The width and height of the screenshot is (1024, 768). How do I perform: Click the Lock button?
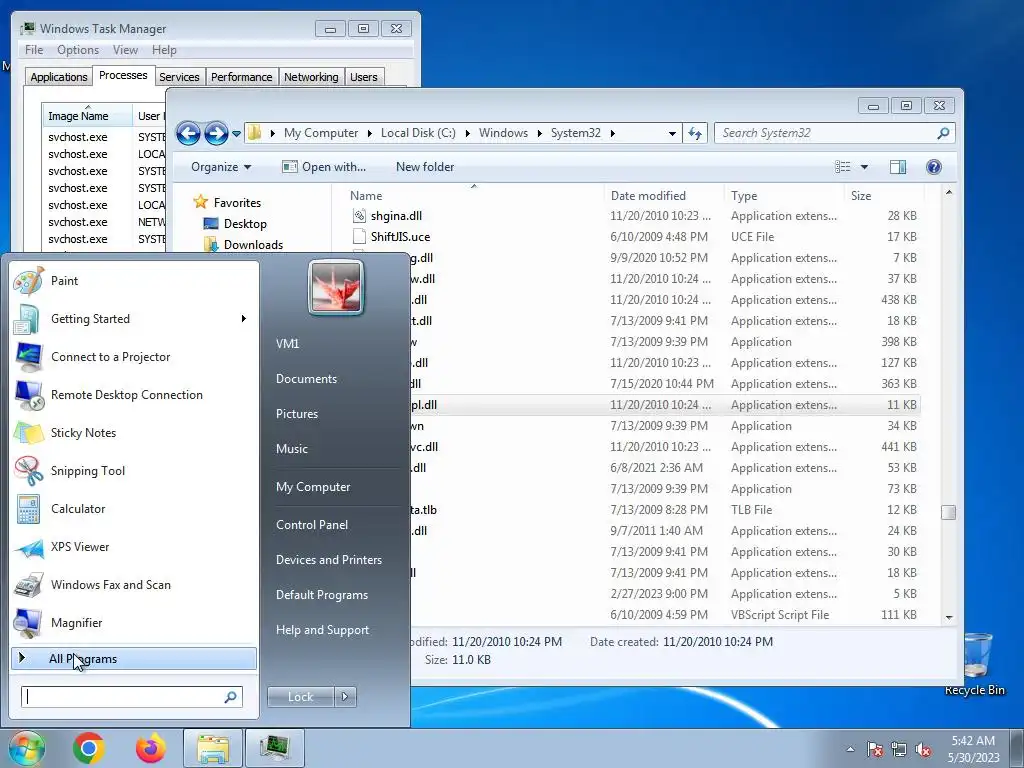pyautogui.click(x=300, y=697)
